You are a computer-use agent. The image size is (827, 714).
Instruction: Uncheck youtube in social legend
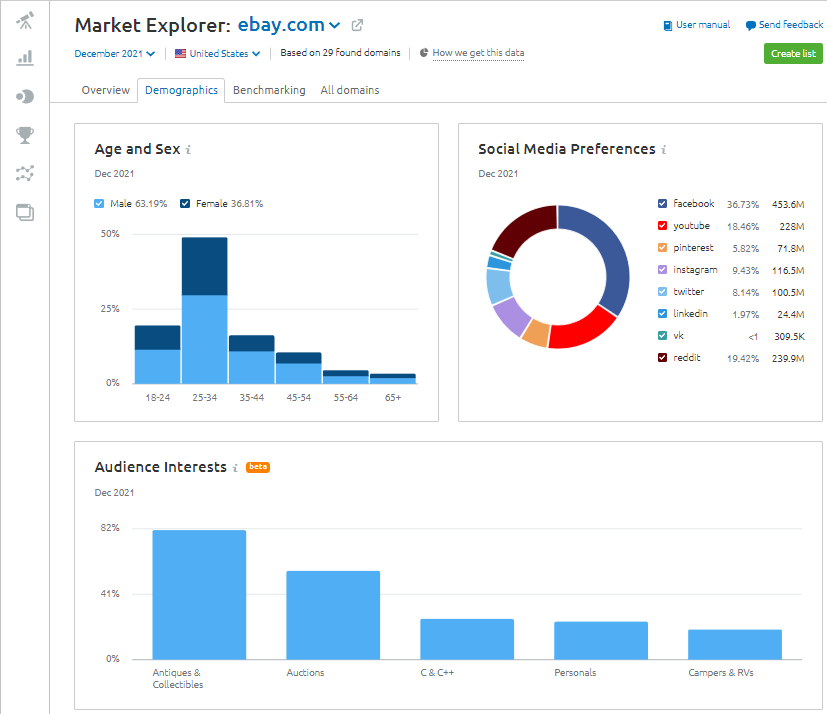[x=662, y=226]
